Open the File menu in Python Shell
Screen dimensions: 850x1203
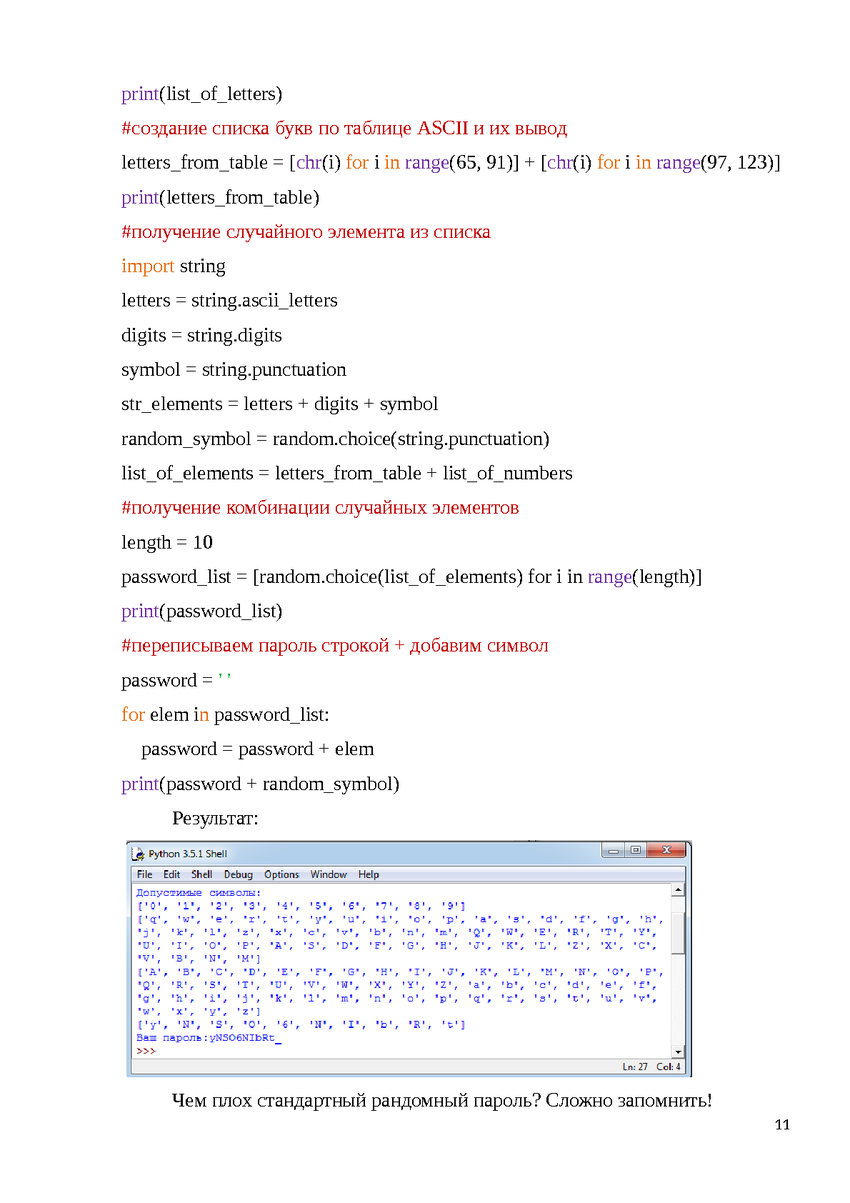point(144,874)
